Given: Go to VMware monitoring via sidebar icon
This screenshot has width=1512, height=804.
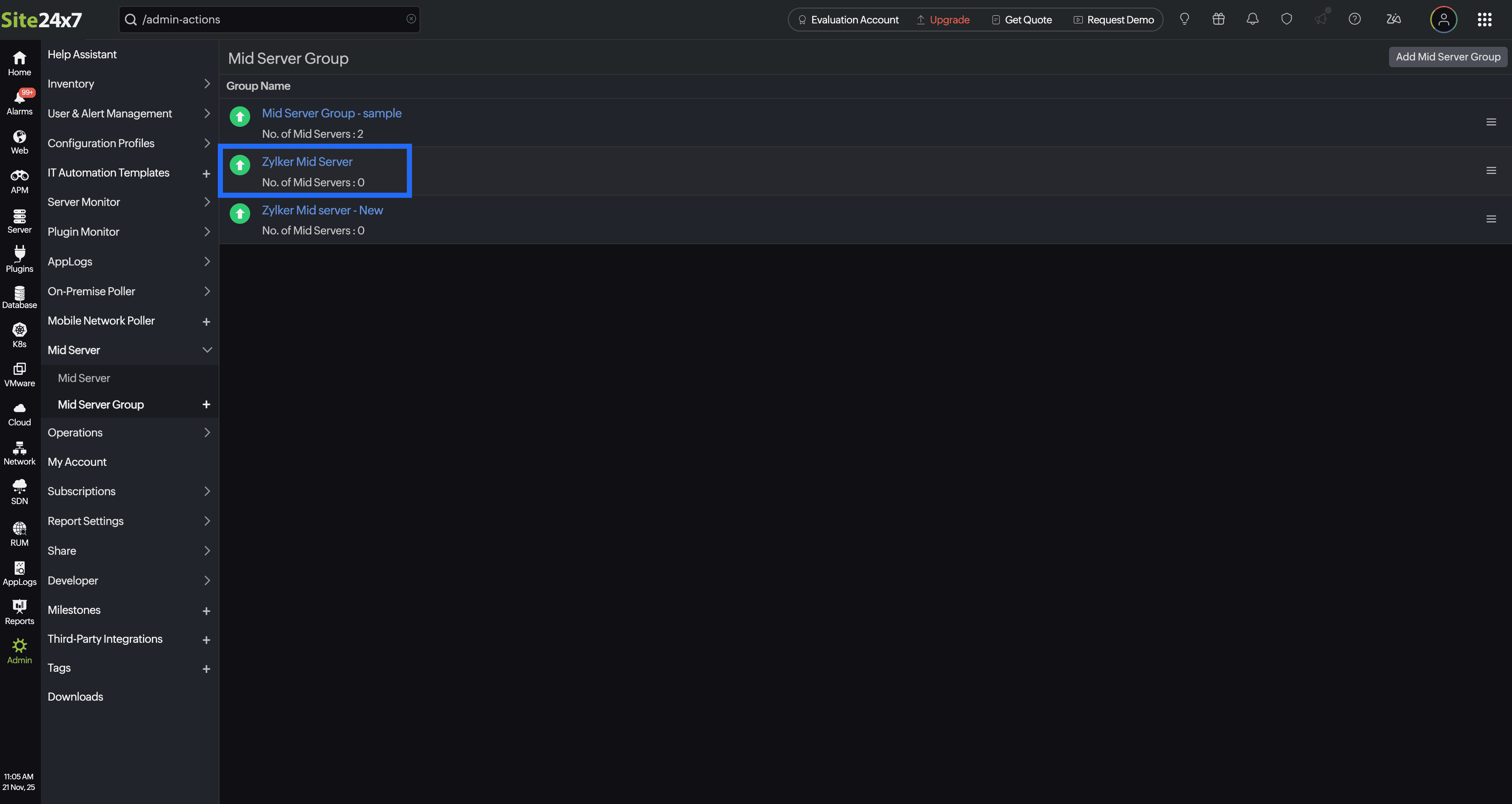Looking at the screenshot, I should [20, 374].
